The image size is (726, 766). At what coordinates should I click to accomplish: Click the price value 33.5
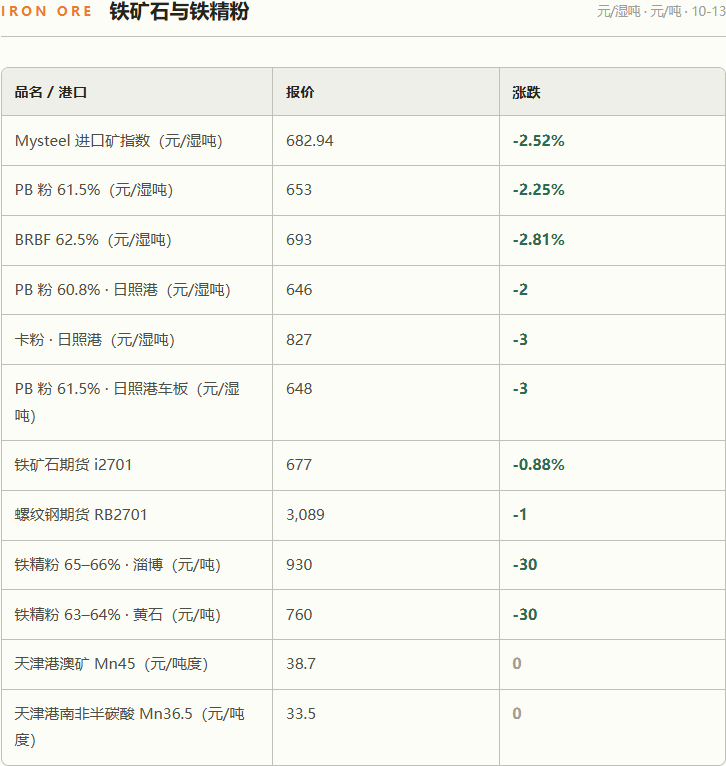click(301, 714)
